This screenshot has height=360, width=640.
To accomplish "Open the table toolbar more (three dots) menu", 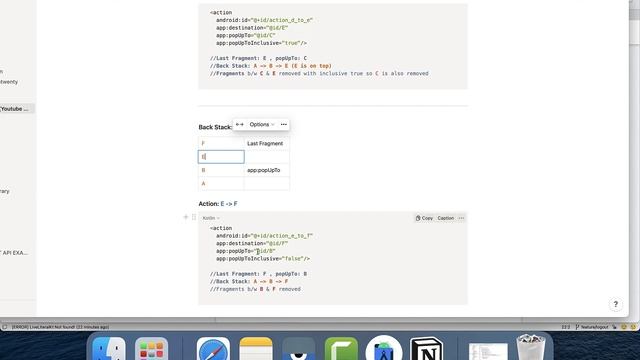I will [284, 124].
